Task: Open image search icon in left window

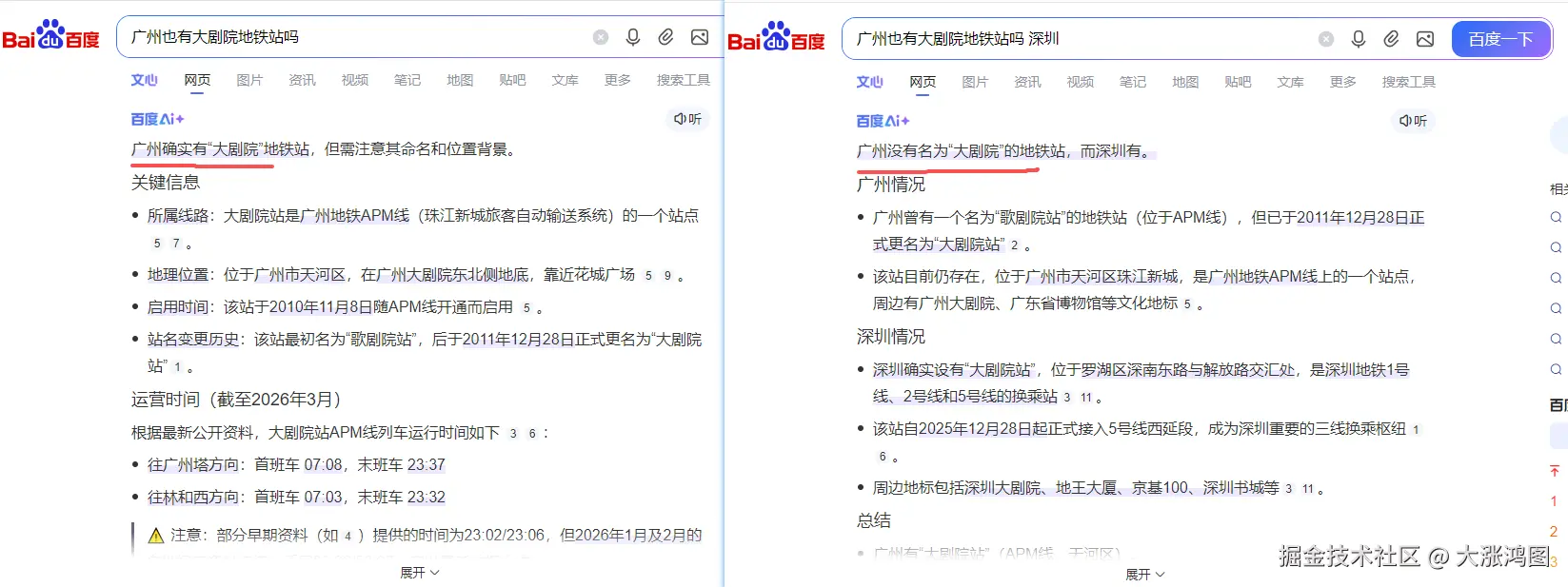Action: (x=700, y=37)
